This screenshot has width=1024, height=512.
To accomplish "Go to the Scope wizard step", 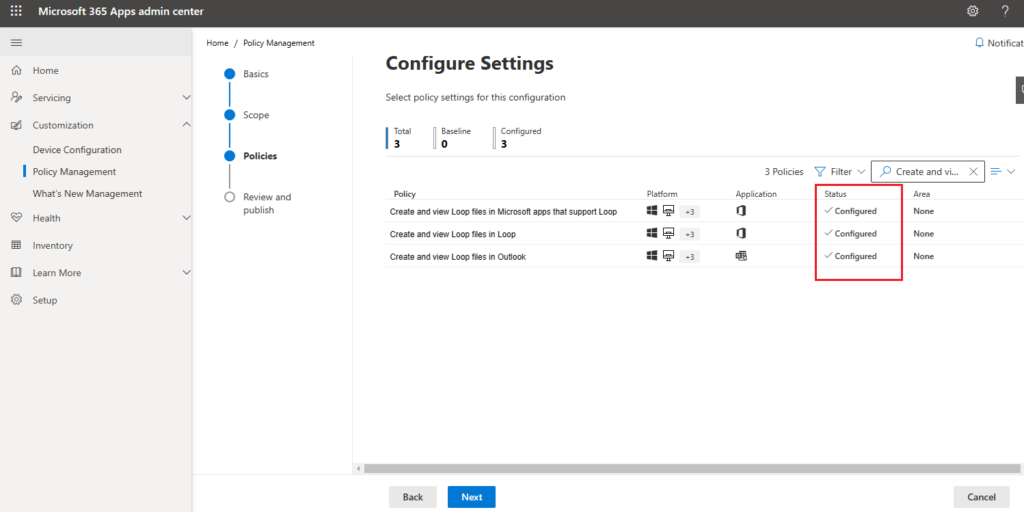I will [255, 115].
